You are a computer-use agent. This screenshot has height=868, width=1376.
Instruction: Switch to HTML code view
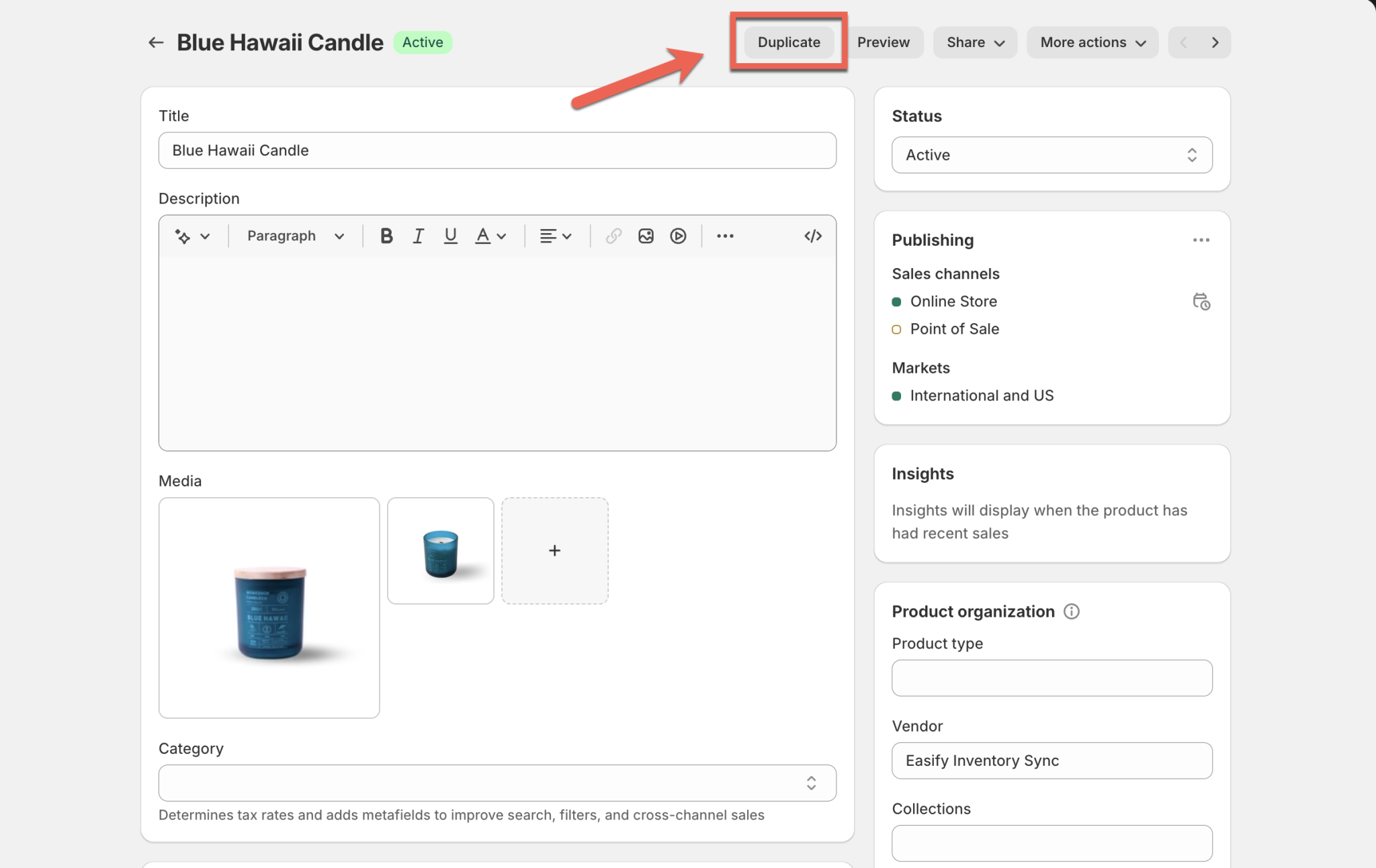[813, 236]
